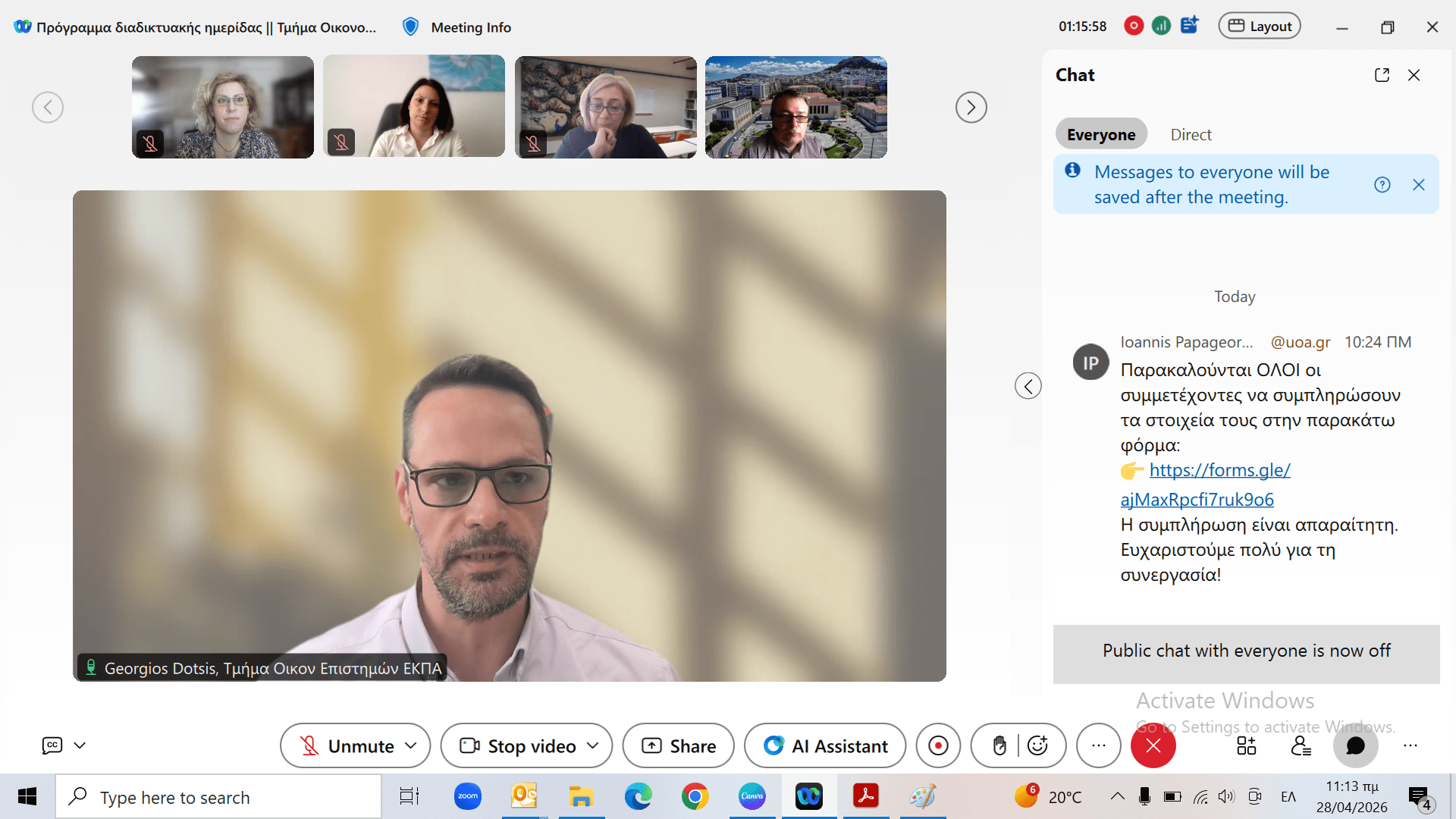Open Canva from the taskbar
Screen dimensions: 1456x819
click(x=752, y=796)
